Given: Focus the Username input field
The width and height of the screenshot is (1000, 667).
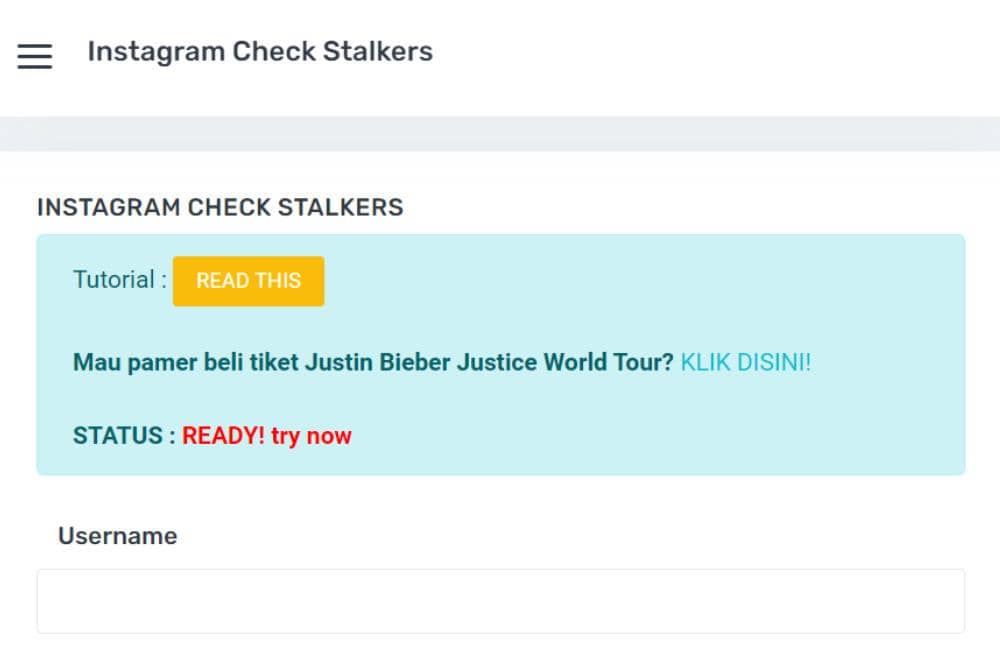Looking at the screenshot, I should pos(500,601).
